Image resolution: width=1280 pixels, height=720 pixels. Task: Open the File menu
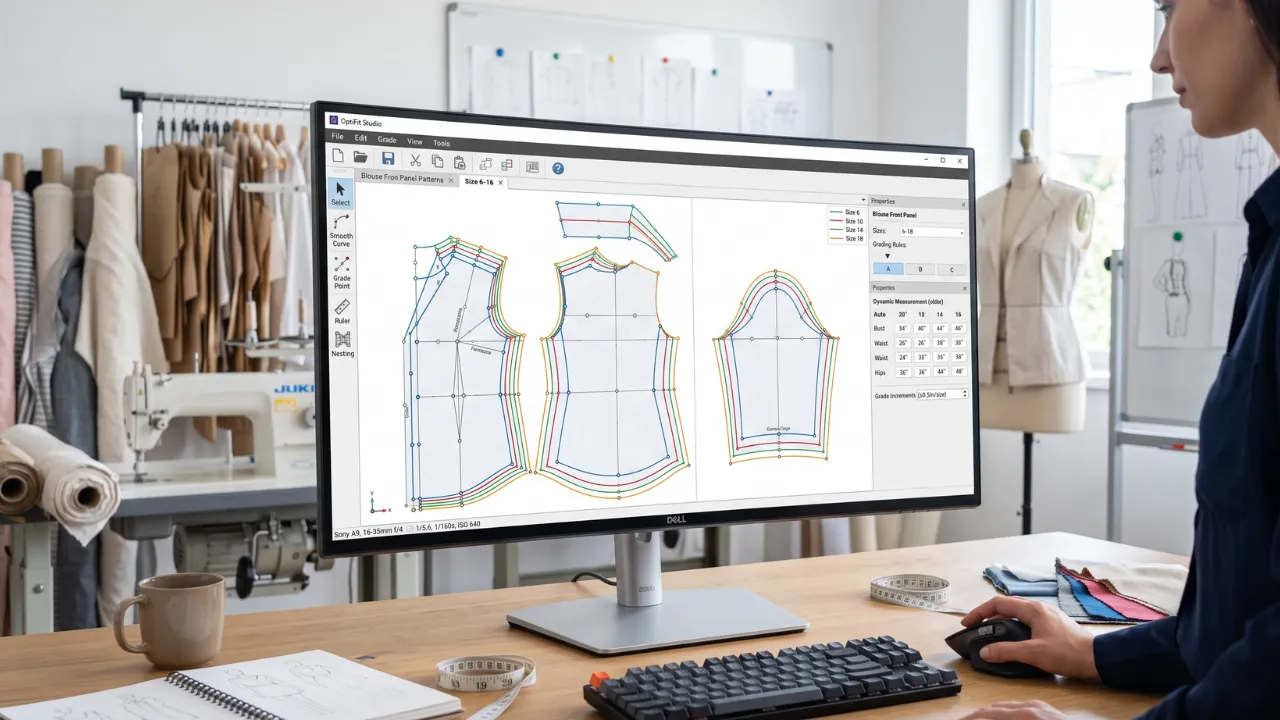pos(337,136)
